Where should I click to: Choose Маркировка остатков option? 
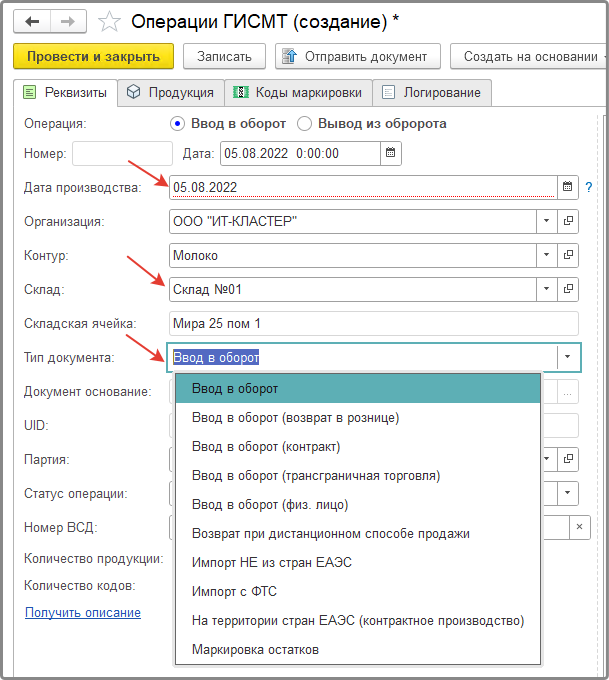[358, 650]
